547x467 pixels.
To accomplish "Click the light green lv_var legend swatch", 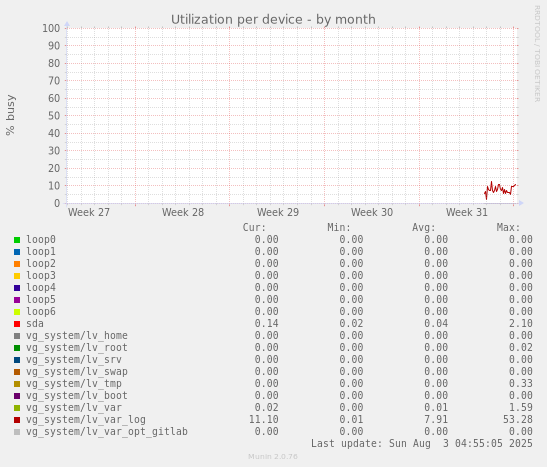I will coord(17,408).
